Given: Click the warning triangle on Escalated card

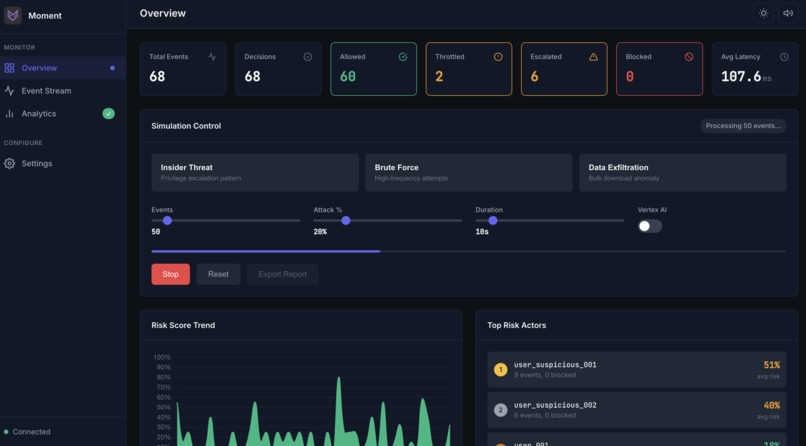Looking at the screenshot, I should 593,57.
